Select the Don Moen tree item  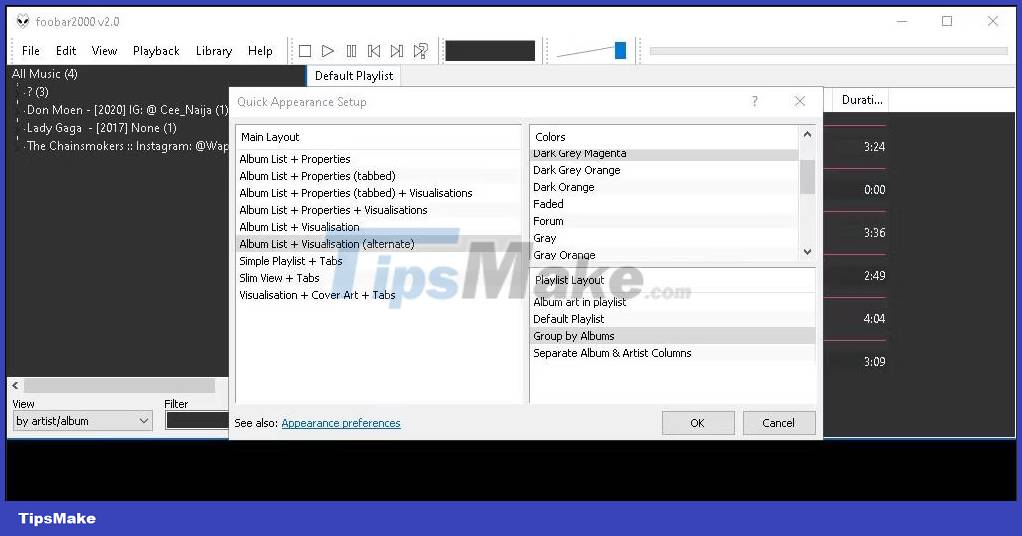pos(127,110)
